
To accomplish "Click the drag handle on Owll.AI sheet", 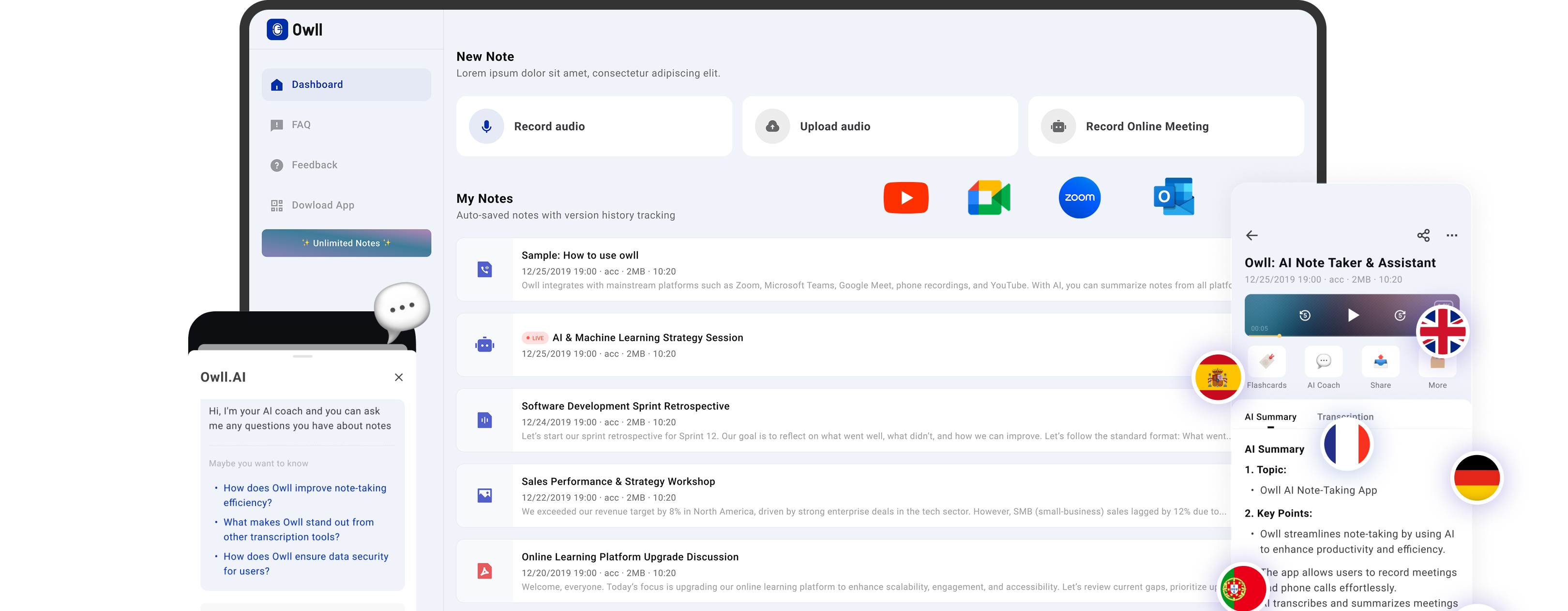I will 302,356.
